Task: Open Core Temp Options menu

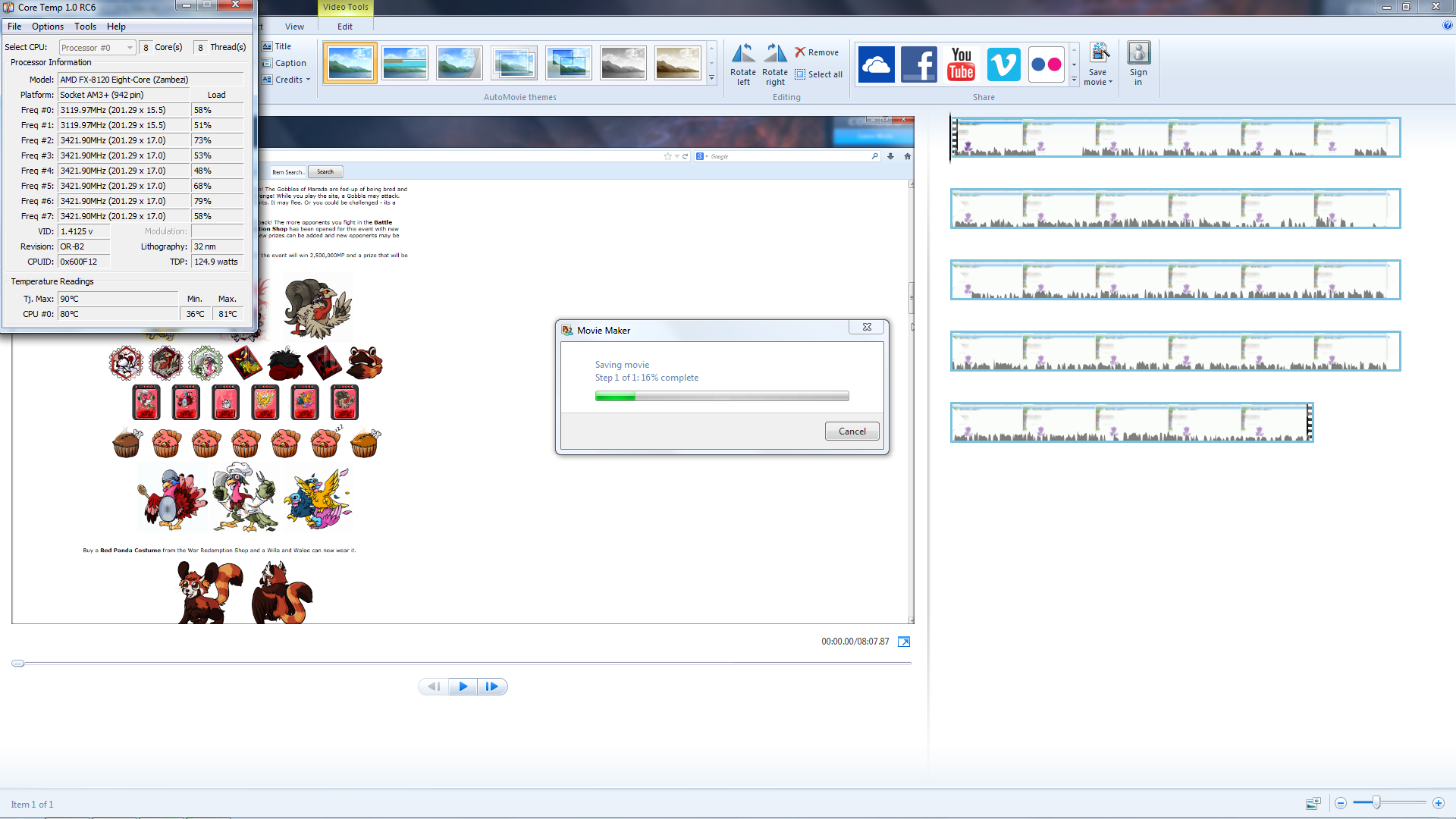Action: [48, 27]
